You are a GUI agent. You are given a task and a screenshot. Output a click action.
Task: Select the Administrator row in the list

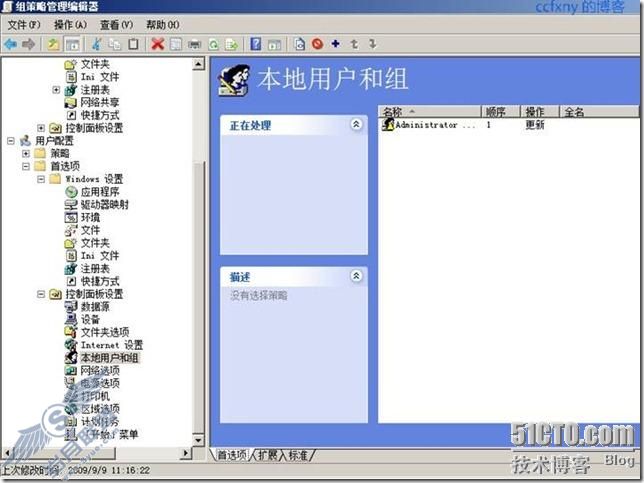(509, 124)
